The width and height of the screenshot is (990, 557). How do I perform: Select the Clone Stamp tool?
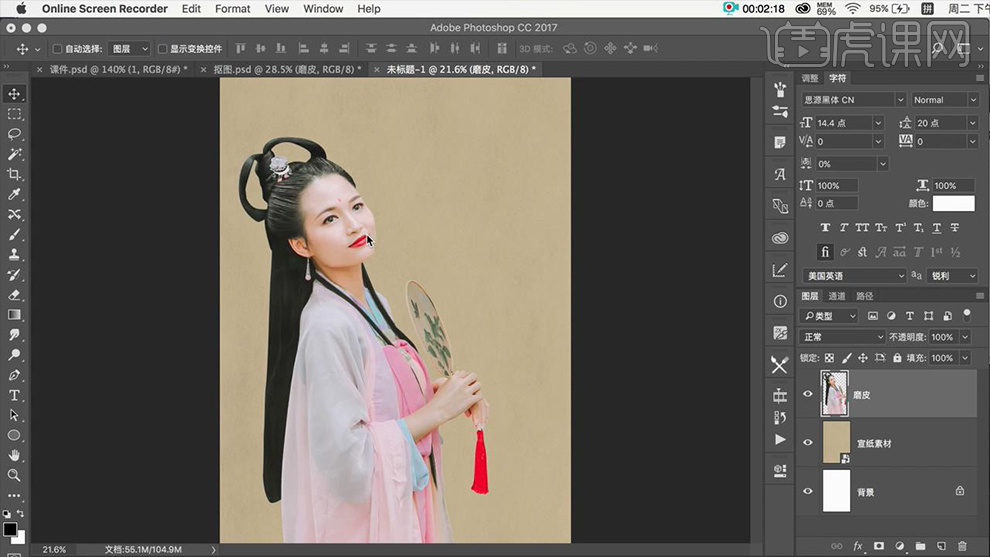[x=14, y=255]
